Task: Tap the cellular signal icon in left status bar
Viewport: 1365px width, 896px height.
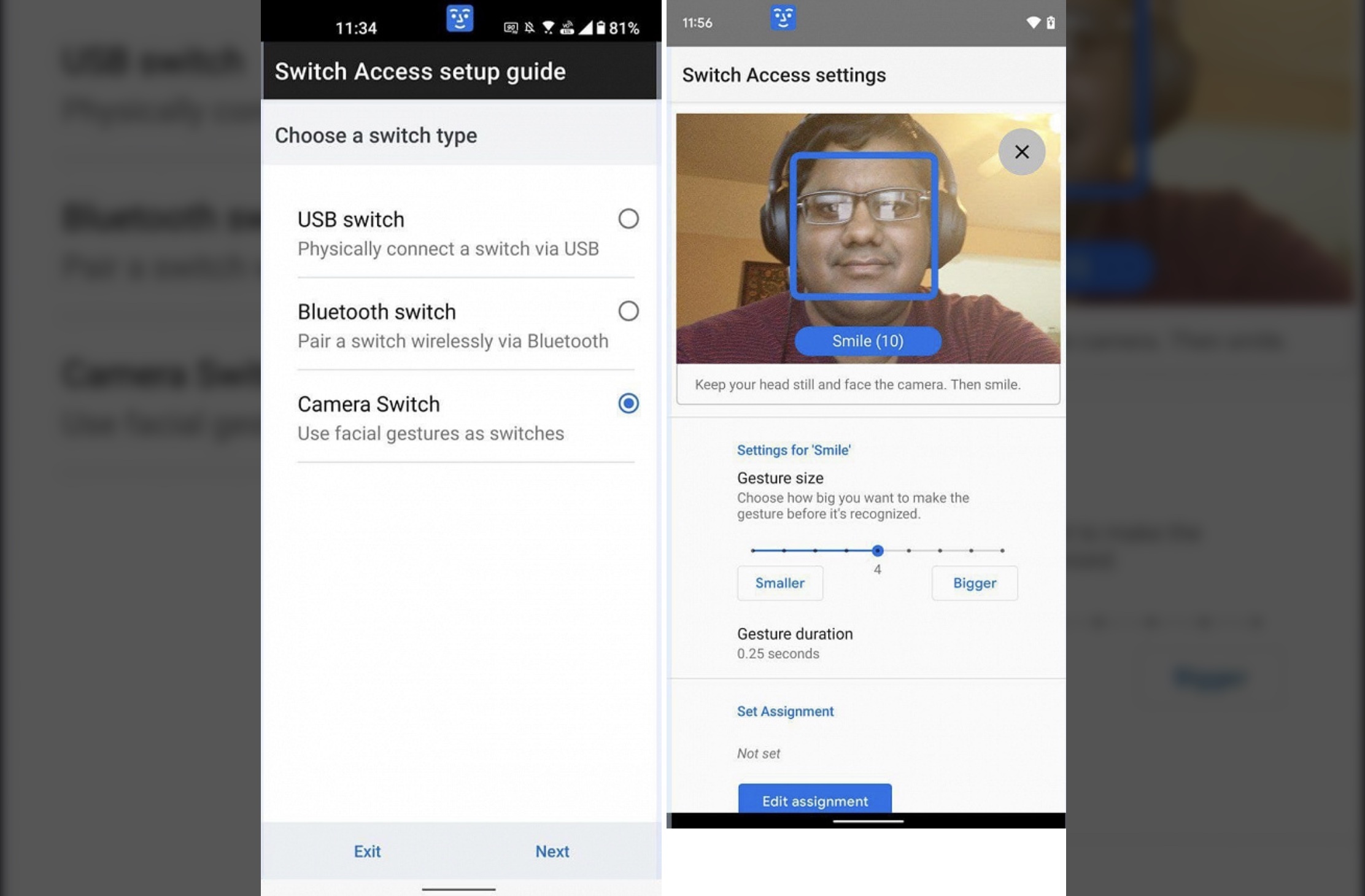Action: tap(586, 28)
